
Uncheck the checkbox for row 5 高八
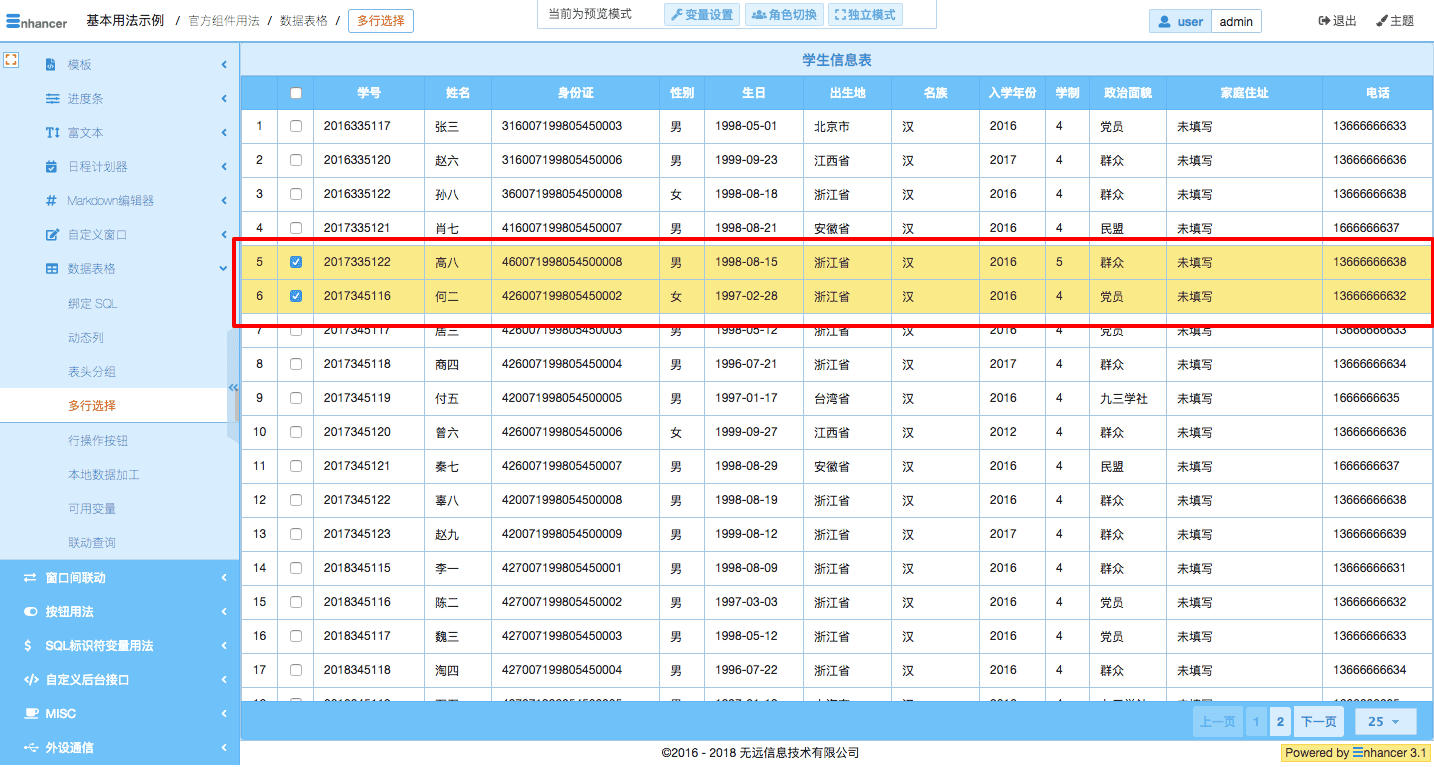295,262
